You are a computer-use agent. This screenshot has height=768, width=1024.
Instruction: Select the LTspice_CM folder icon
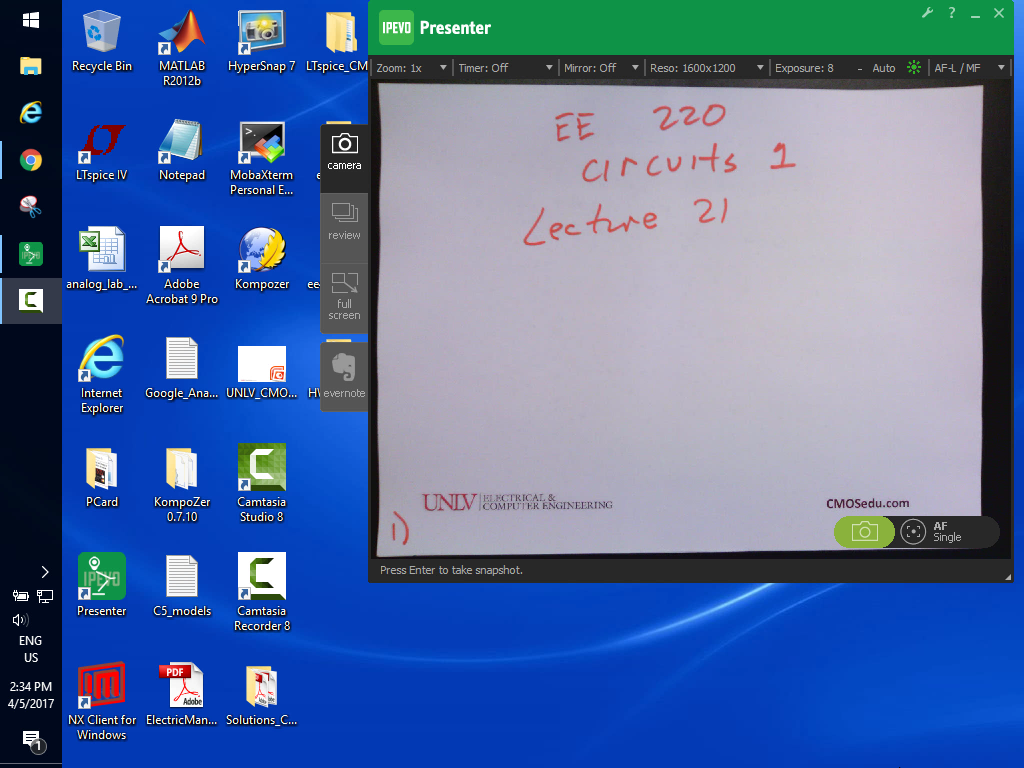click(338, 40)
